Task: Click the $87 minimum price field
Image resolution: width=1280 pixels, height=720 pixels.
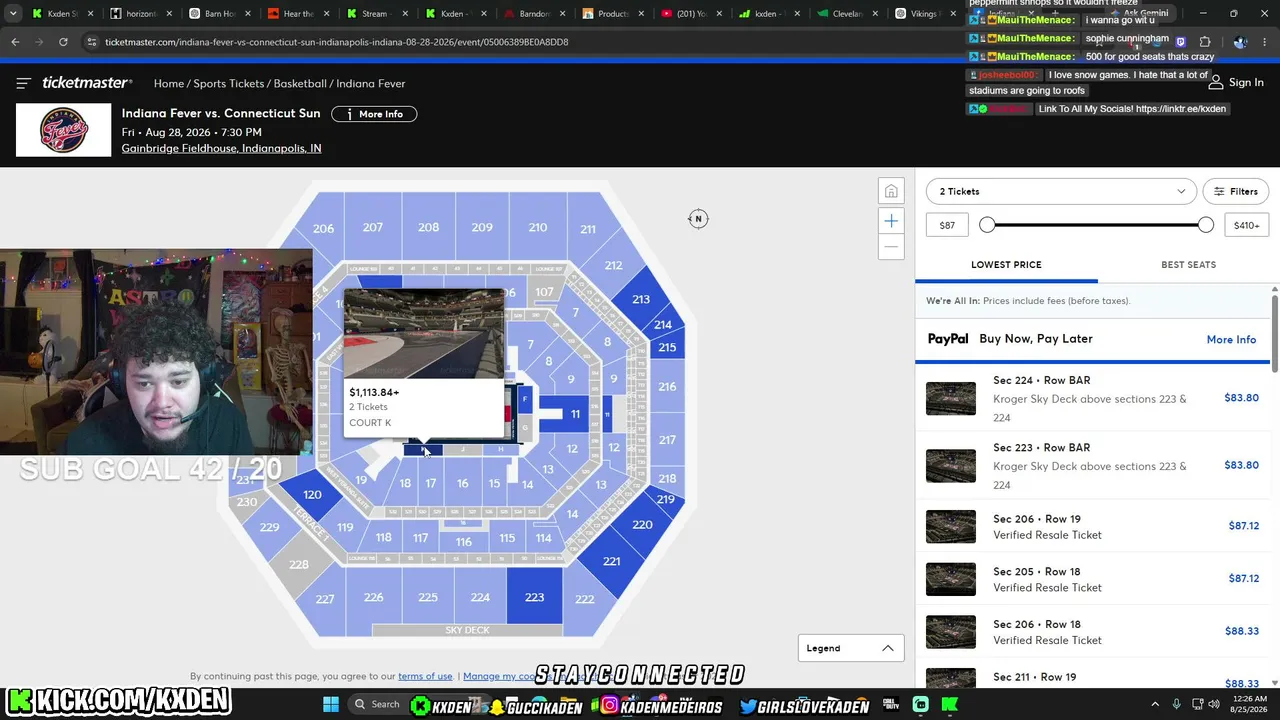Action: click(x=947, y=225)
